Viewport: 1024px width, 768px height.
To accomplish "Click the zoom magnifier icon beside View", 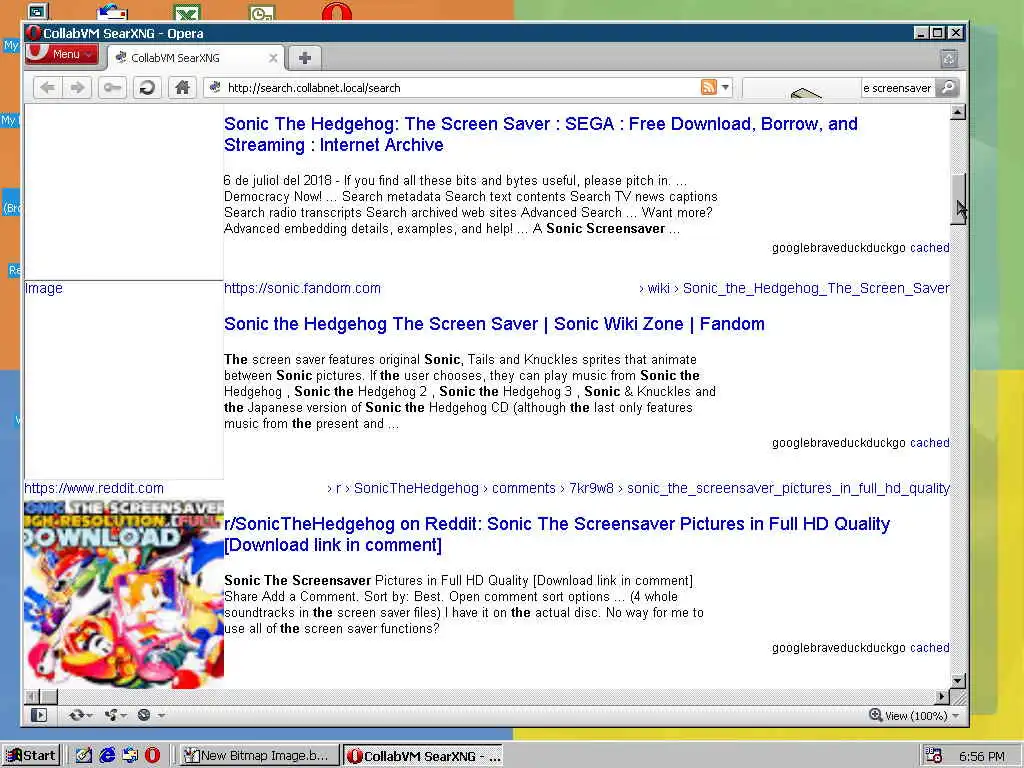I will tap(875, 715).
